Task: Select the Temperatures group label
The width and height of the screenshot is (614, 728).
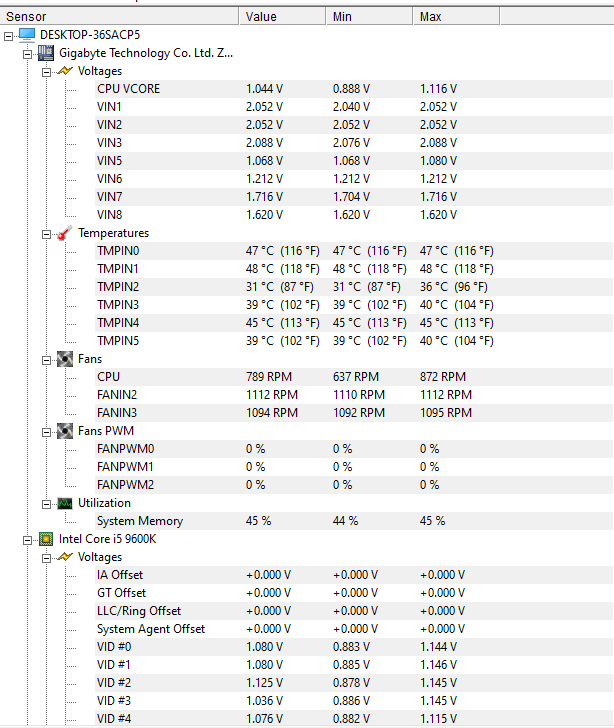Action: tap(113, 233)
